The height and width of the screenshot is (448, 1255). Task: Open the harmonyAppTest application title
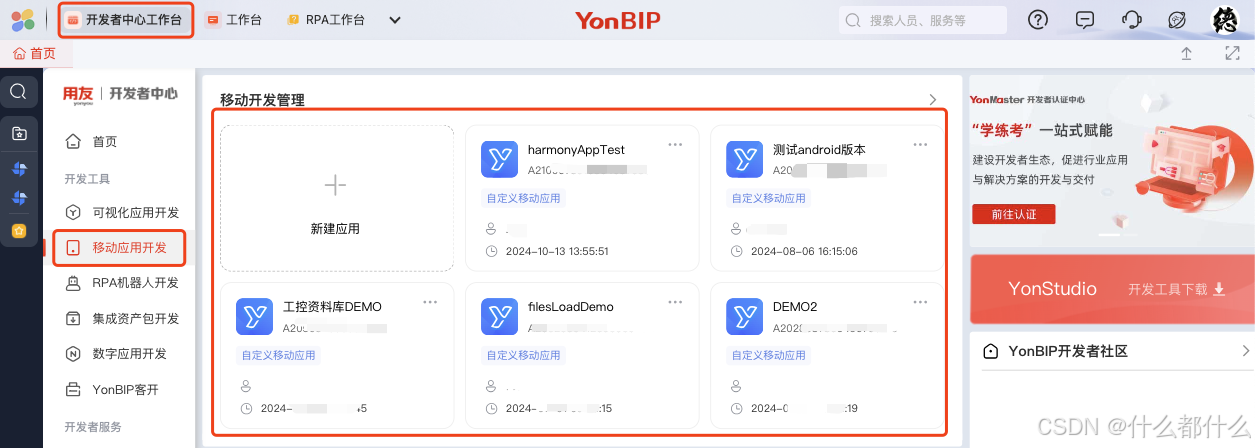576,150
